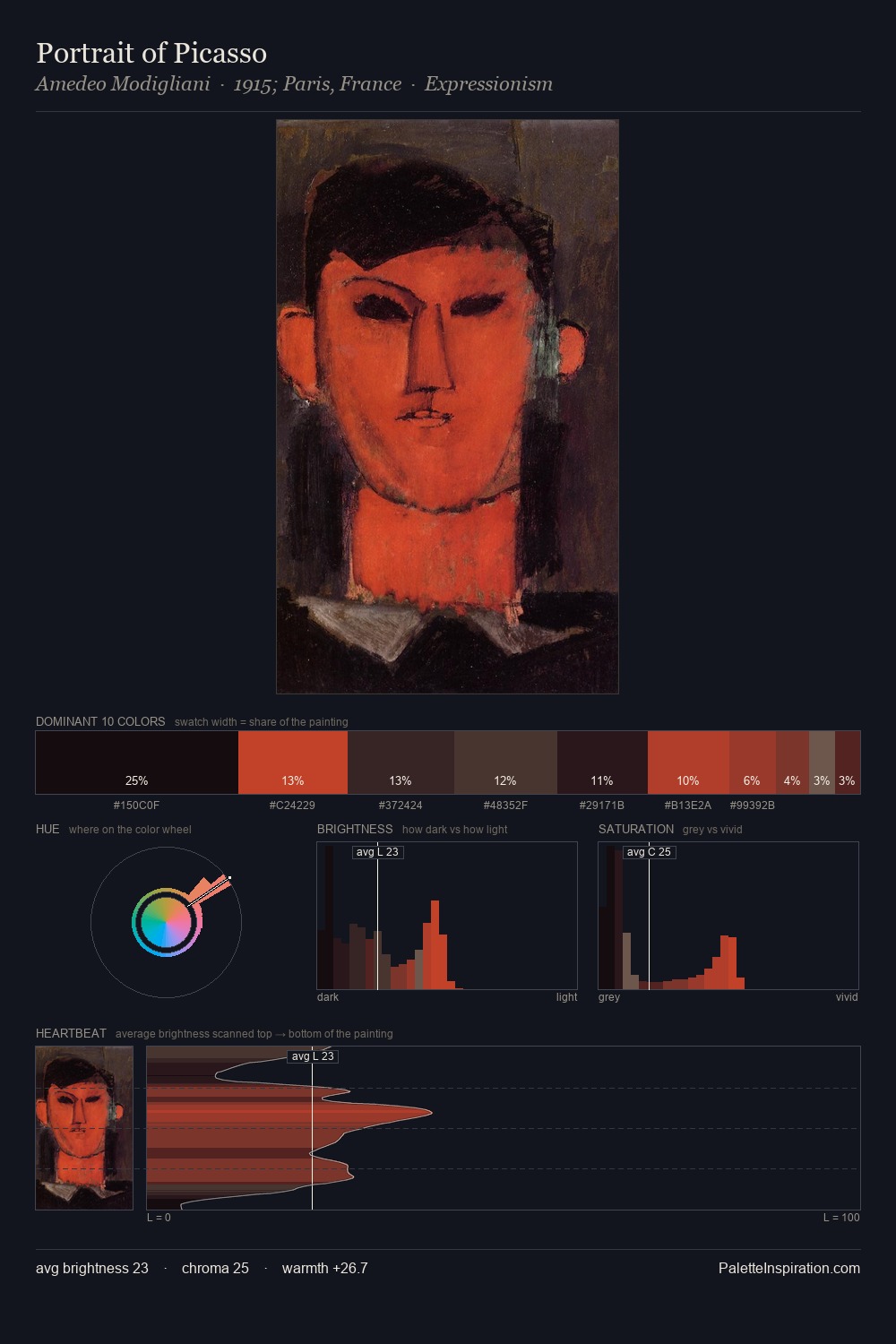Click the 'vivid' axis label under Saturation
The width and height of the screenshot is (896, 1344).
click(847, 997)
